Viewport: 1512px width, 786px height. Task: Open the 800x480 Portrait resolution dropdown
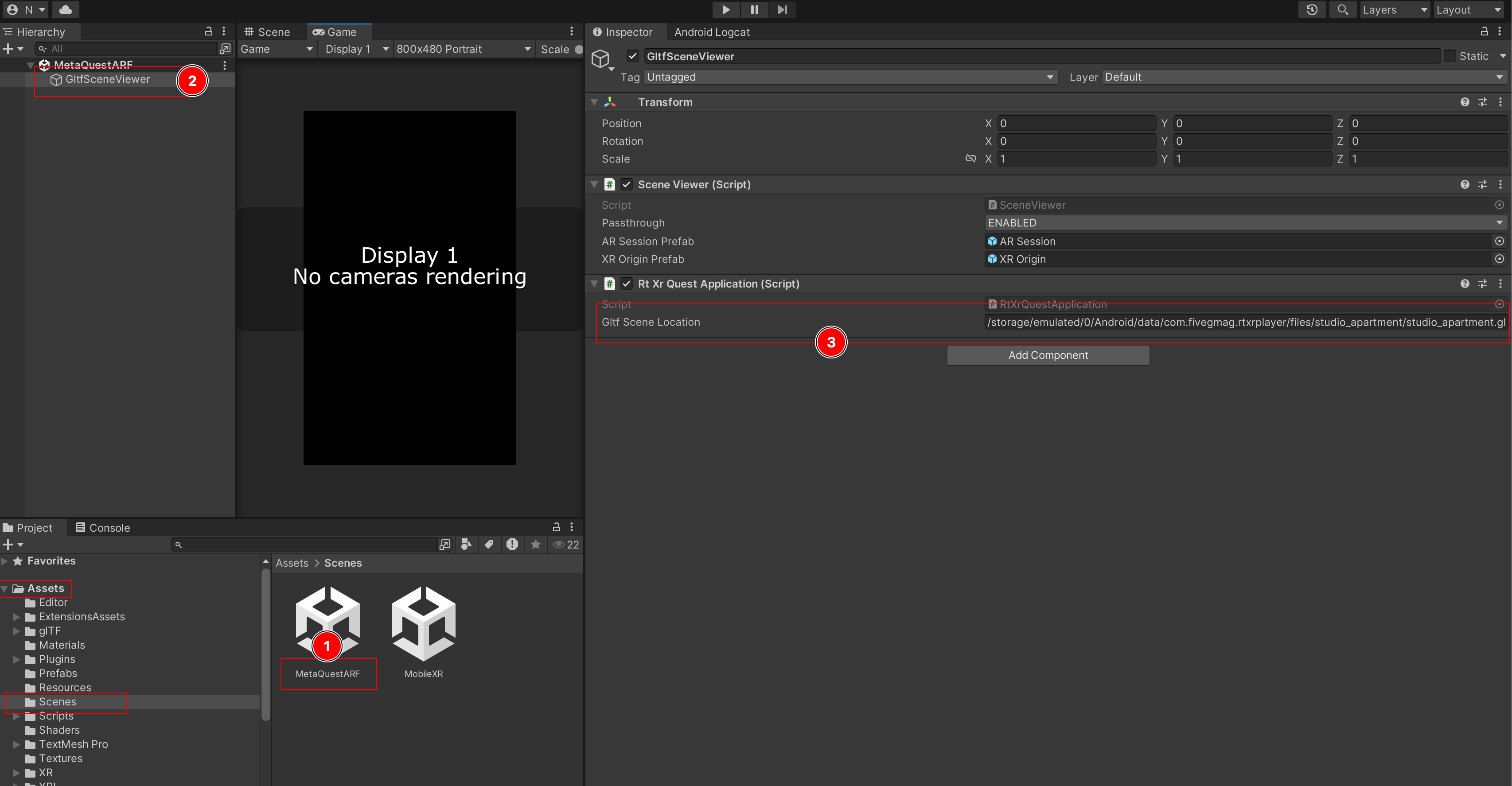463,49
